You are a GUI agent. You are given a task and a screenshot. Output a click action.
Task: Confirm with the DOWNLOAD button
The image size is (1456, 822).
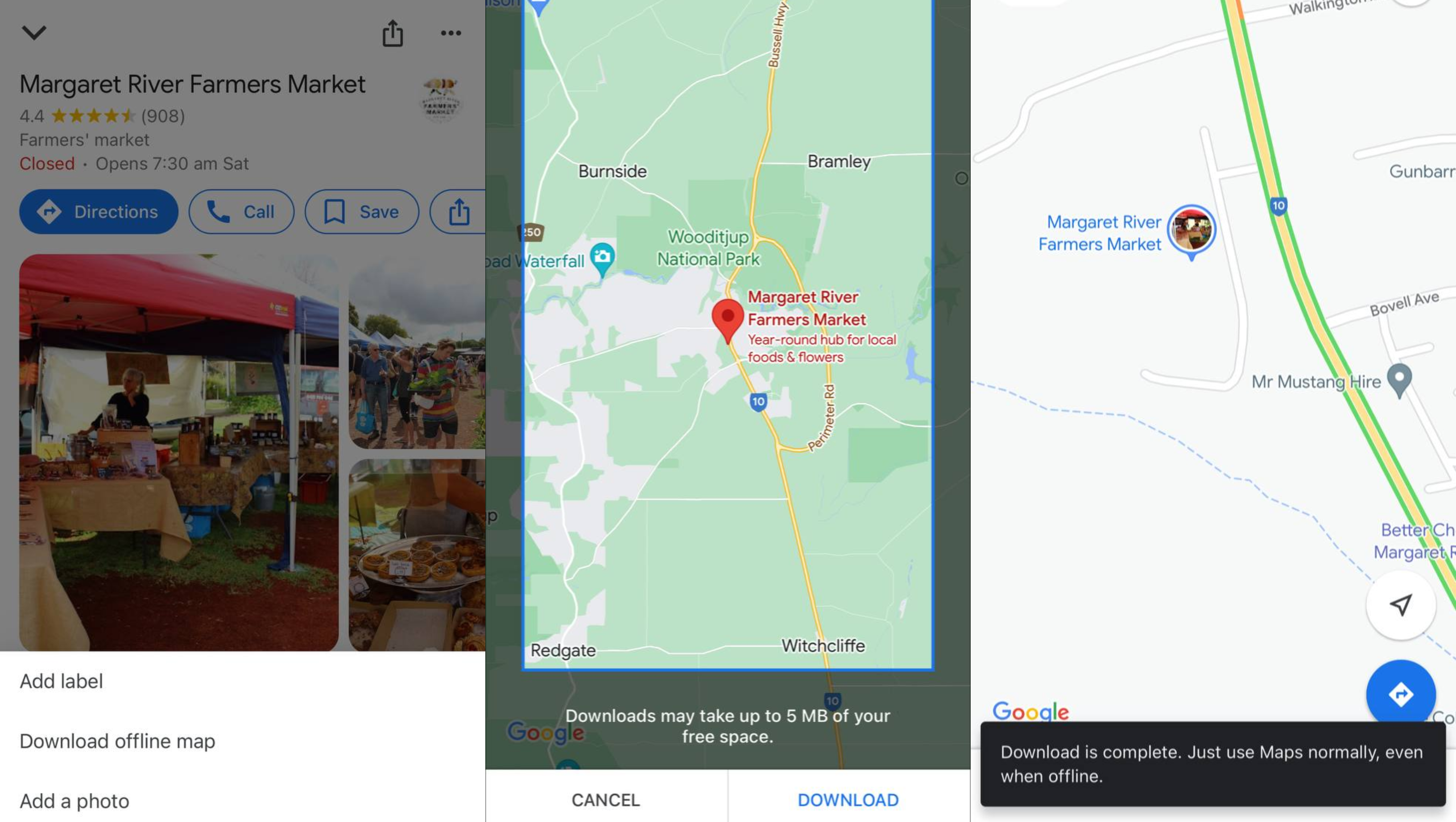pos(848,799)
